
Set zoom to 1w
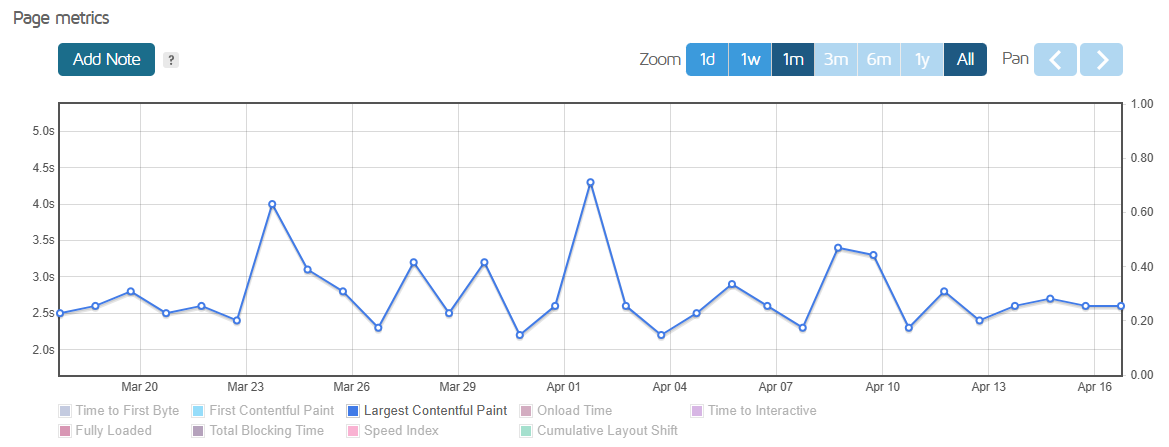[x=750, y=60]
